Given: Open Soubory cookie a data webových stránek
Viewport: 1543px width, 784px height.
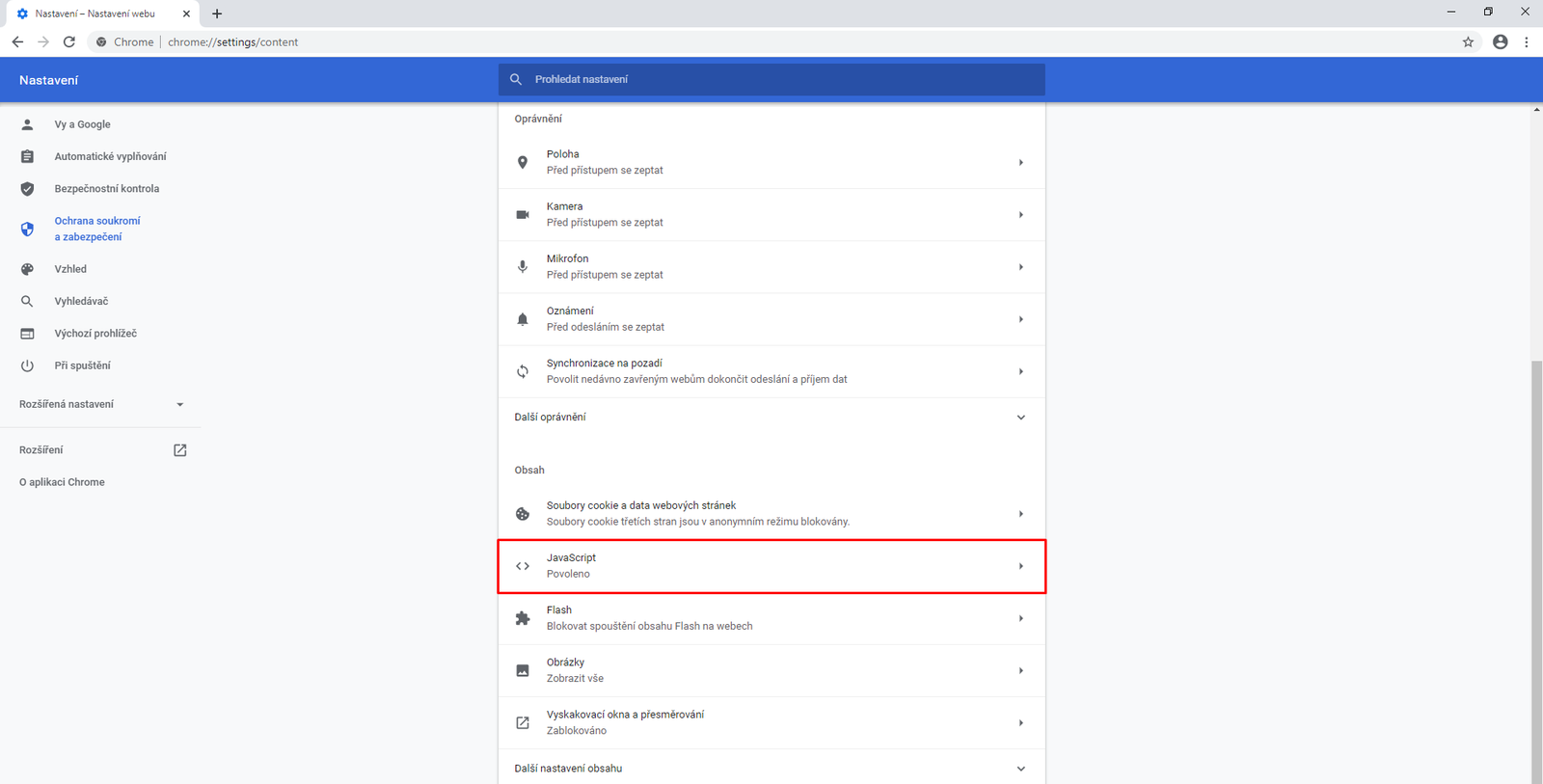Looking at the screenshot, I should click(771, 513).
